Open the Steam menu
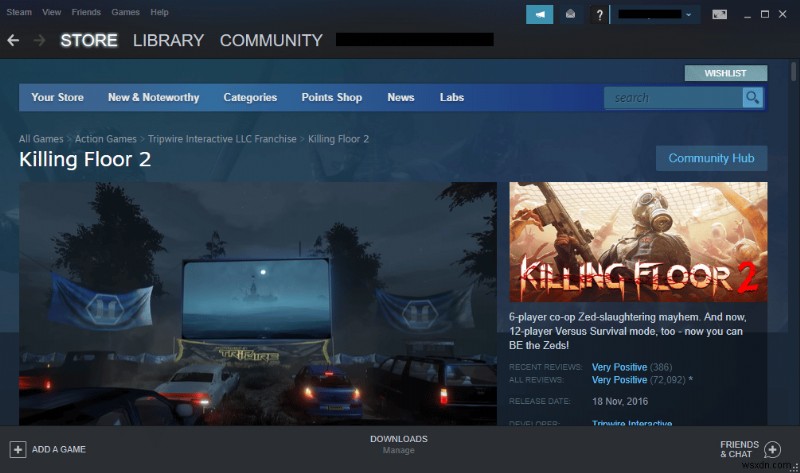800x473 pixels. pyautogui.click(x=19, y=12)
